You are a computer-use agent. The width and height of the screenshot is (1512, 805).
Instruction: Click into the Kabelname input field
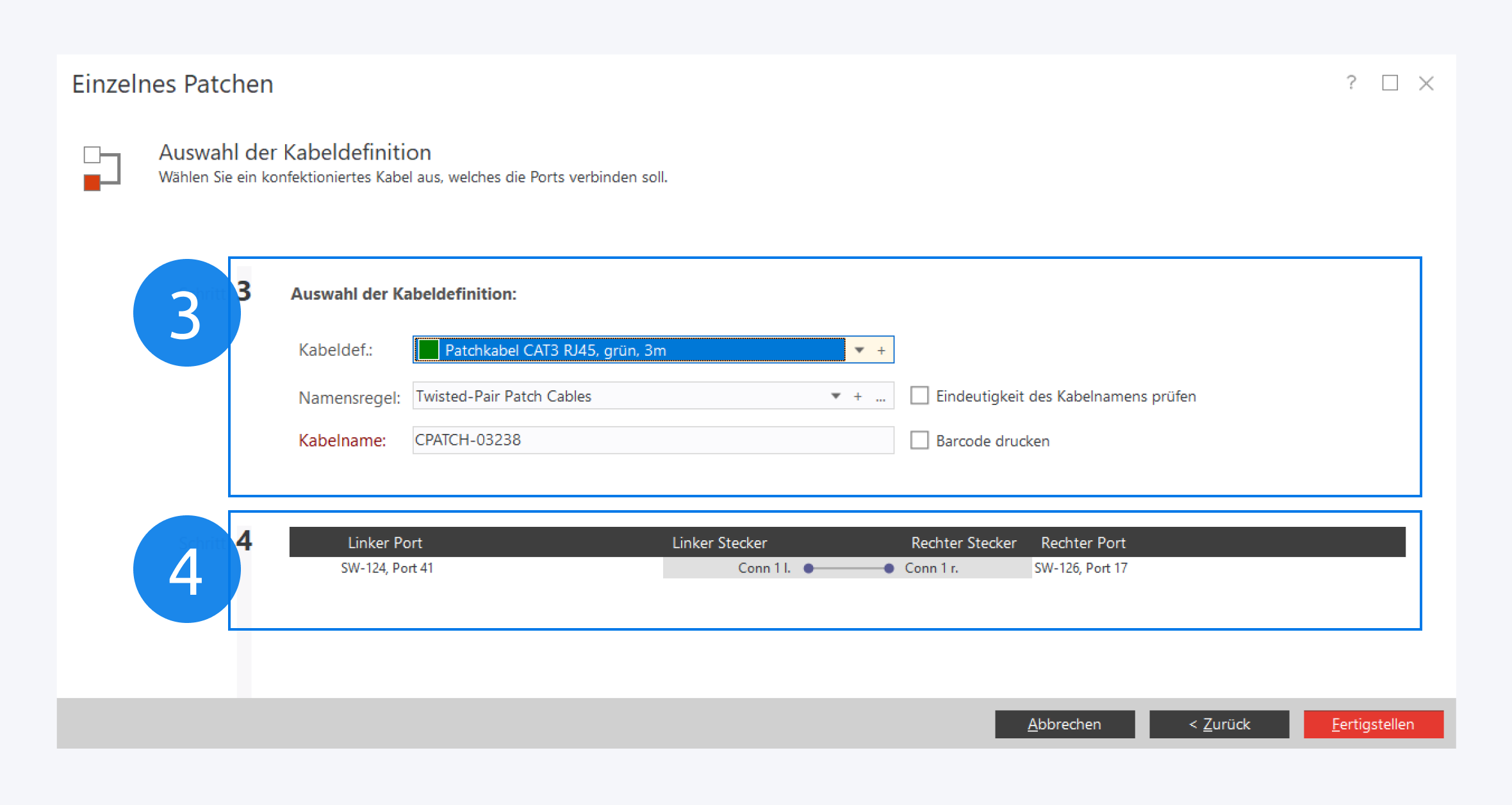click(x=652, y=440)
